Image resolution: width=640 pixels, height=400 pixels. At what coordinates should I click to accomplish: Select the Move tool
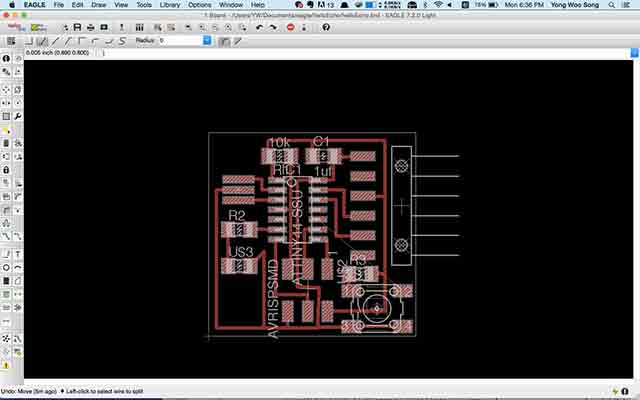(x=6, y=89)
